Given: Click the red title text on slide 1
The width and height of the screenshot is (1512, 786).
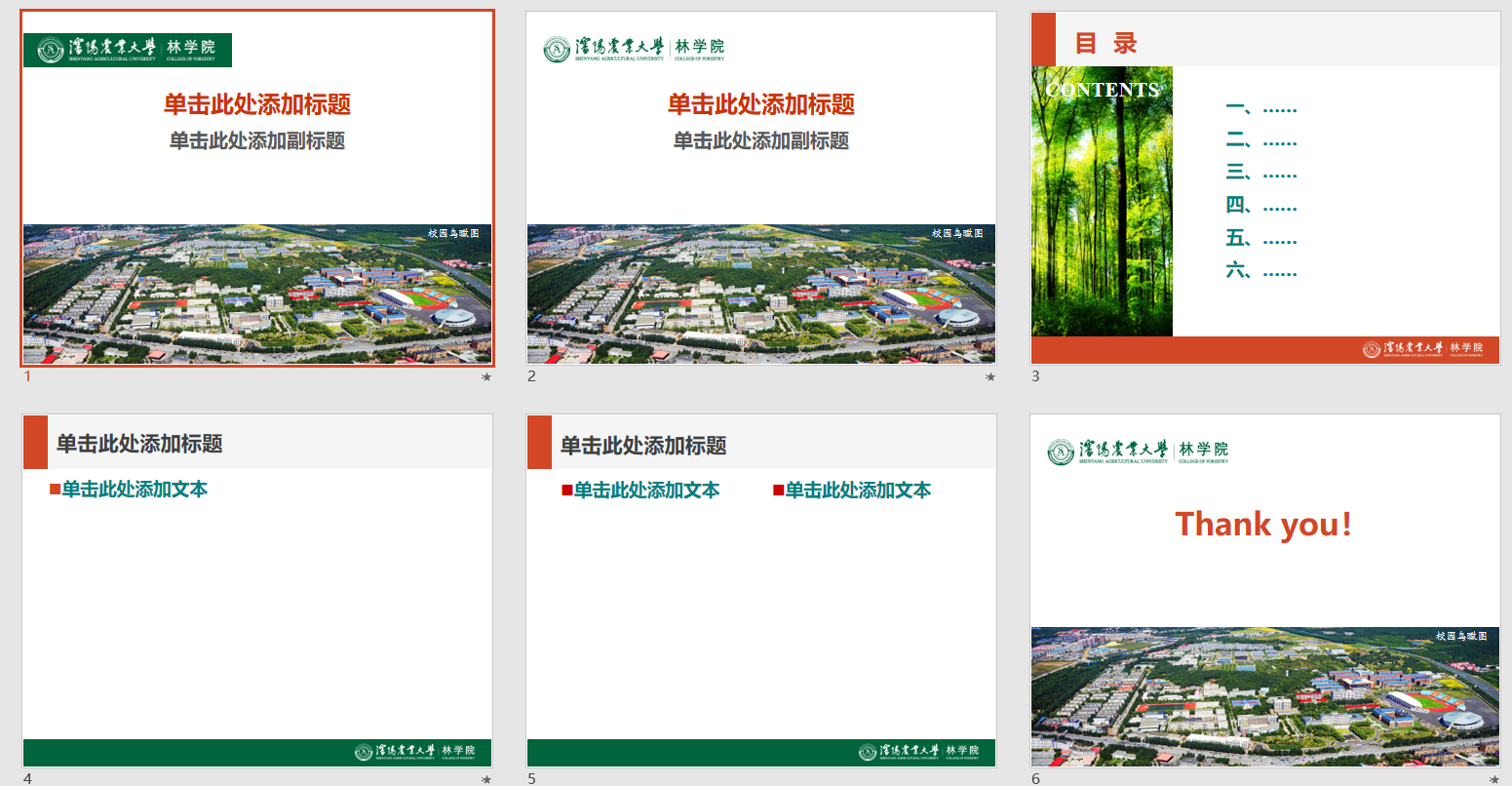Looking at the screenshot, I should 257,104.
